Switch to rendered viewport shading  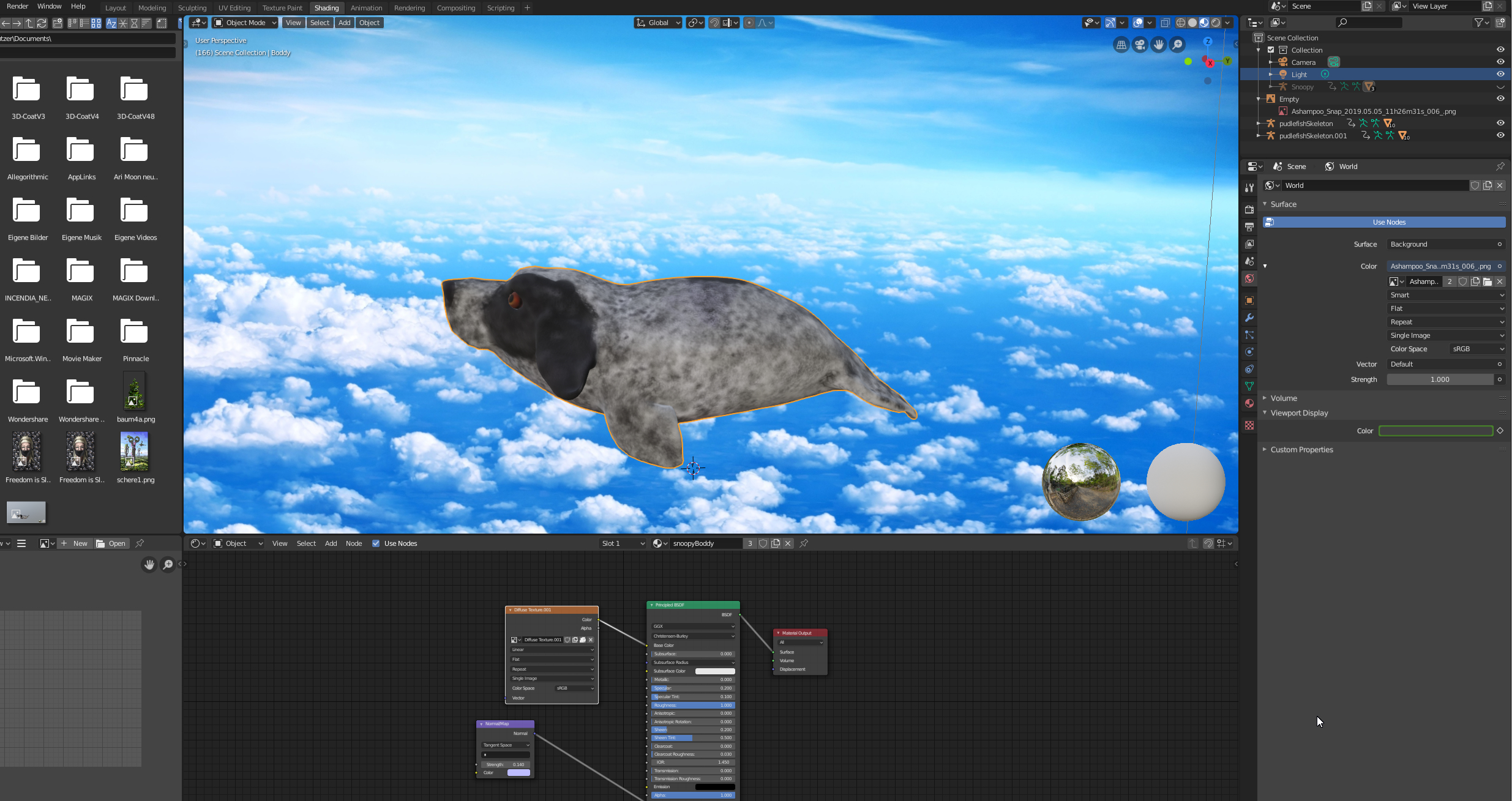click(x=1216, y=23)
